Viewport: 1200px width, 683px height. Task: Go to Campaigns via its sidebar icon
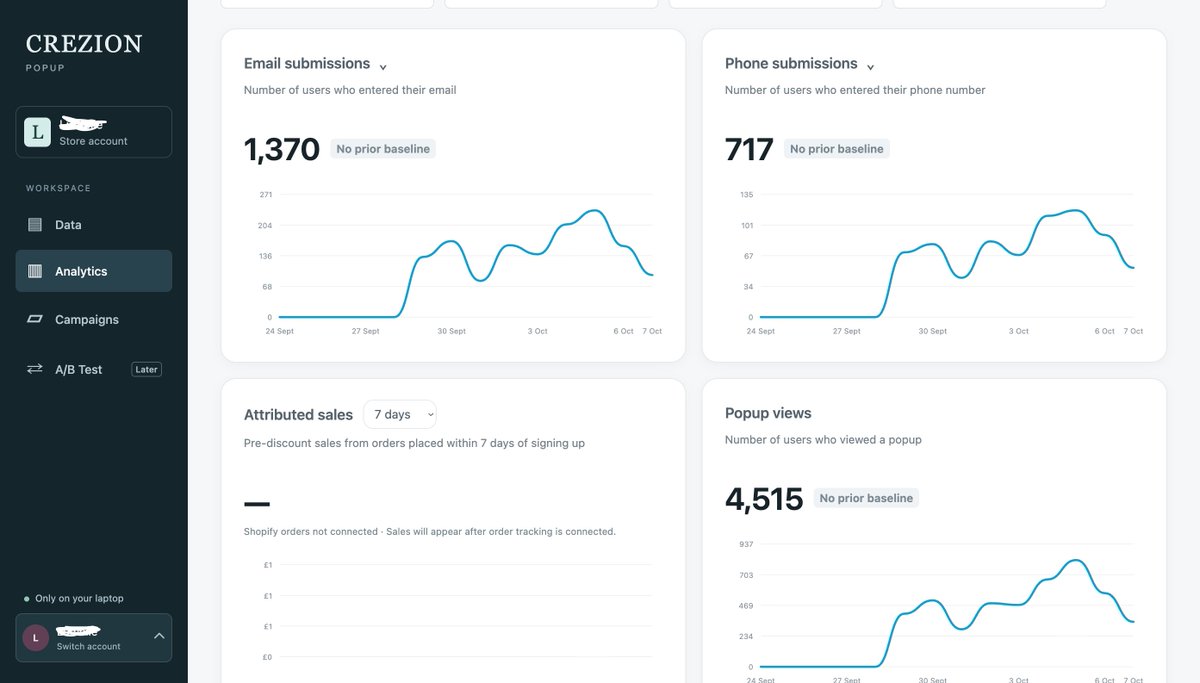click(35, 320)
